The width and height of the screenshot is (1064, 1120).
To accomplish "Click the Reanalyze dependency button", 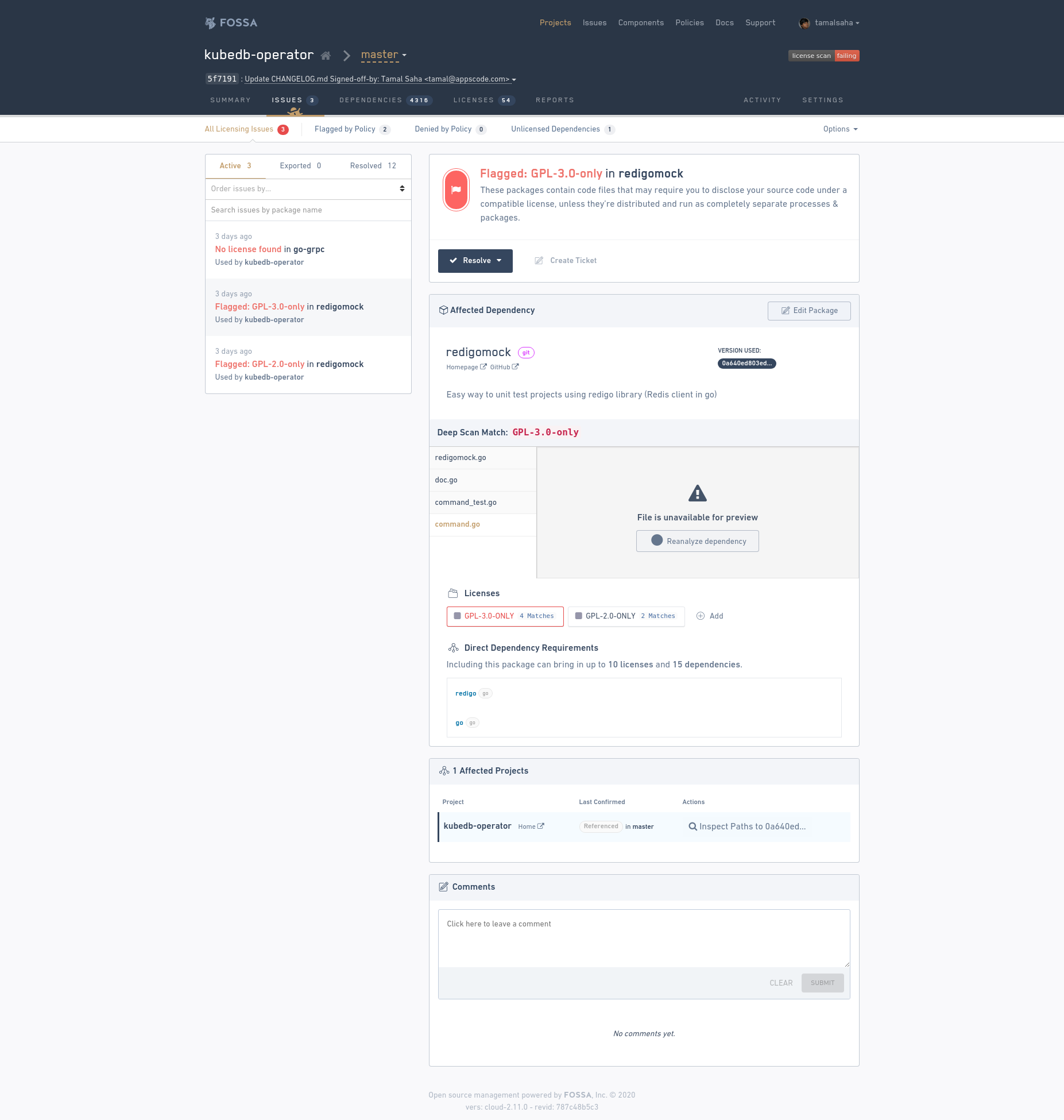I will [x=697, y=540].
